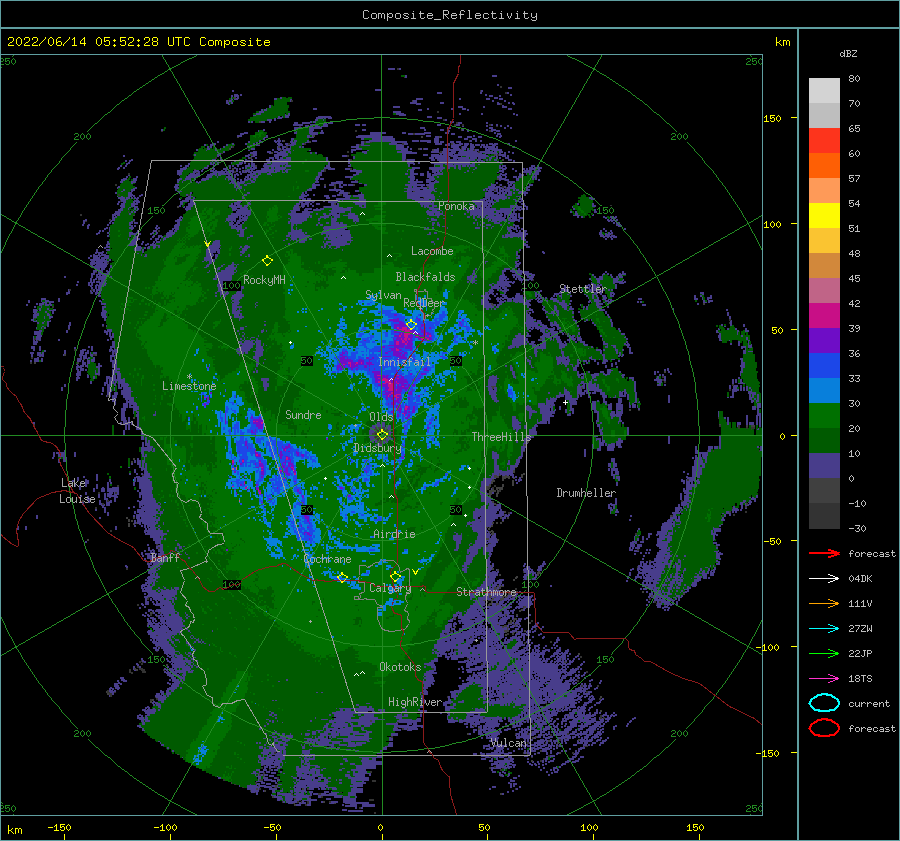Click the HighRiver town label
The image size is (900, 841).
(x=415, y=702)
